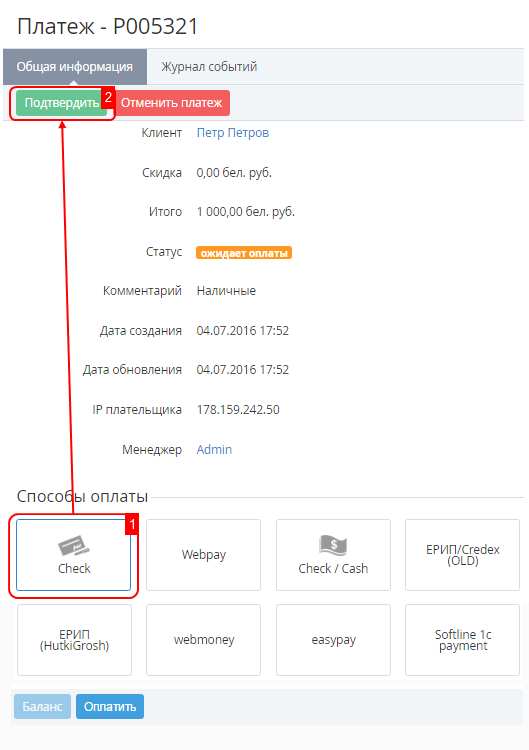This screenshot has width=529, height=750.
Task: Select easypay payment tile
Action: tap(333, 640)
